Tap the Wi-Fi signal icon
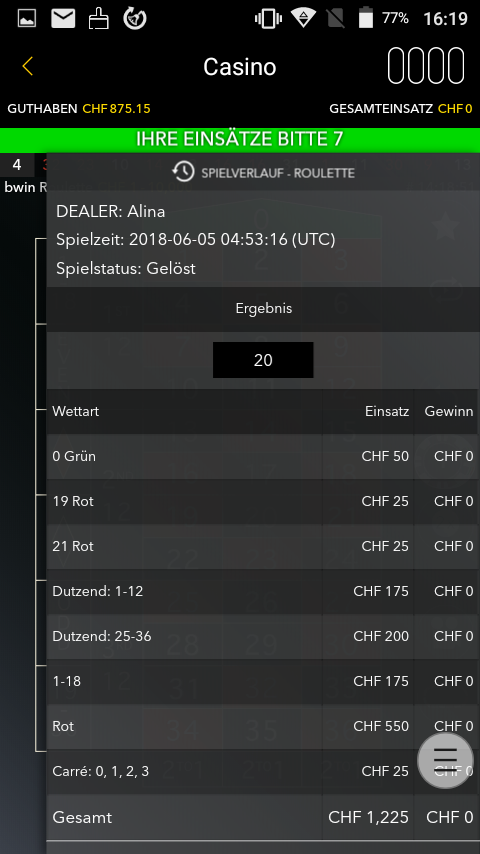 pyautogui.click(x=303, y=18)
